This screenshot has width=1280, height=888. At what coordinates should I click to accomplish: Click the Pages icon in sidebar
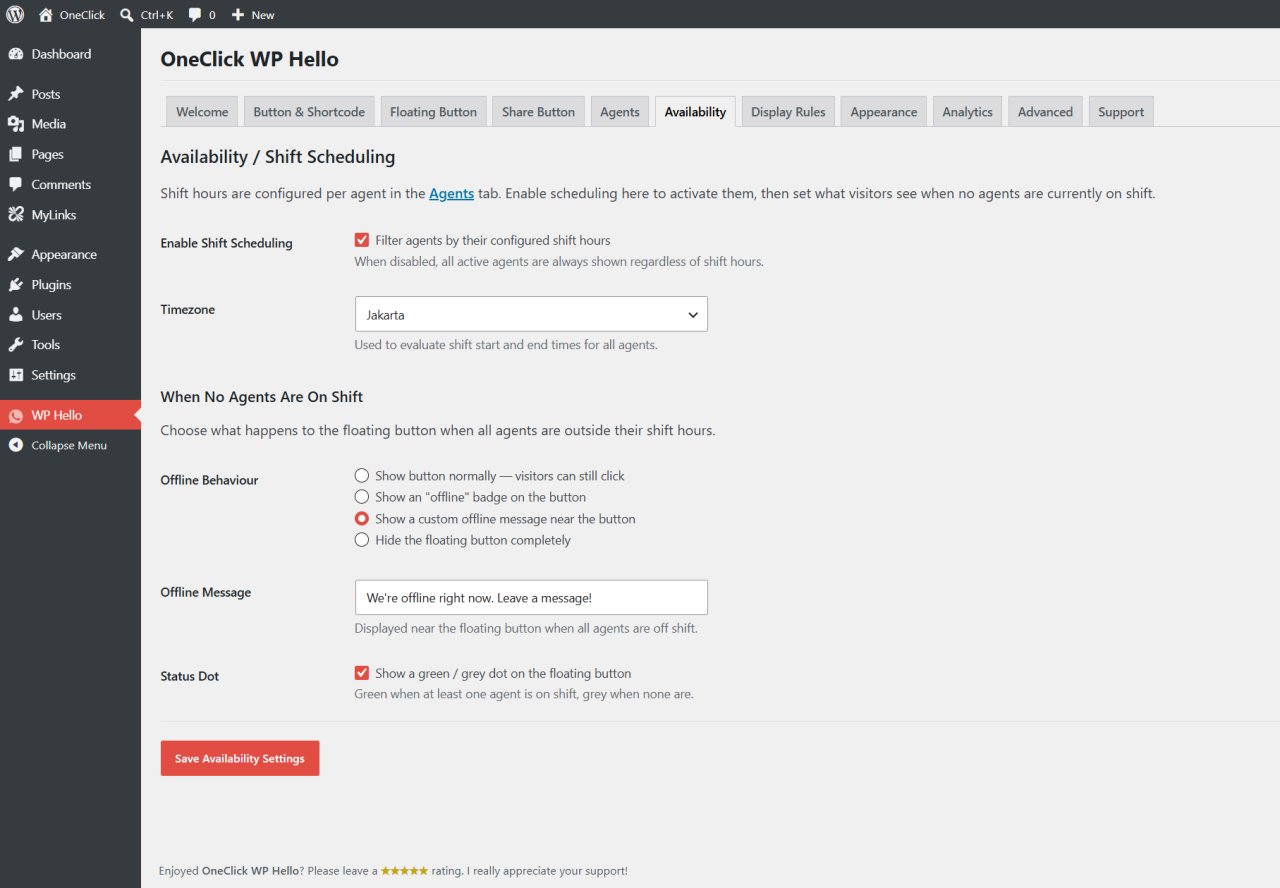tap(16, 154)
